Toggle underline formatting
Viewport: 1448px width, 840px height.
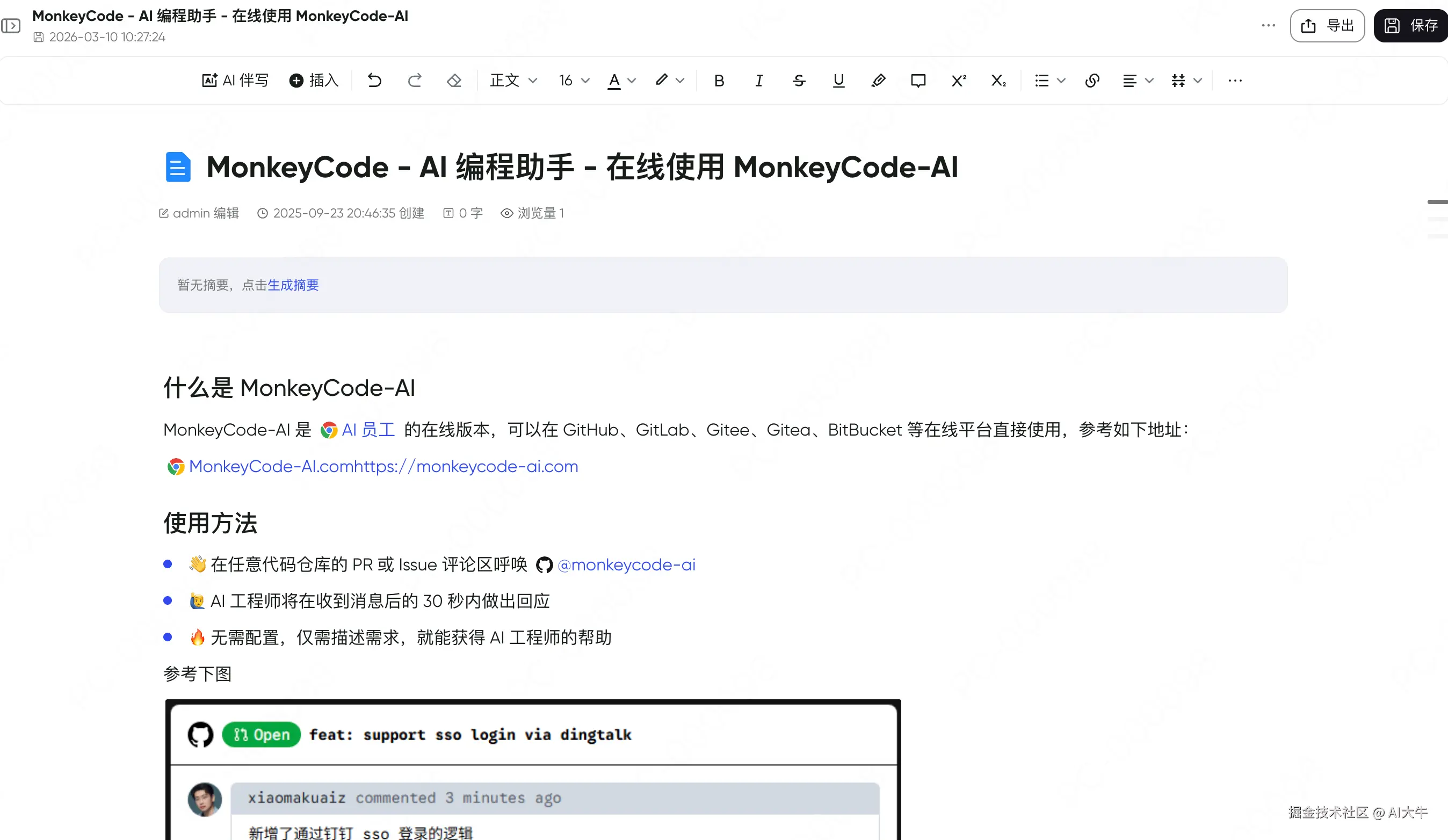[838, 81]
